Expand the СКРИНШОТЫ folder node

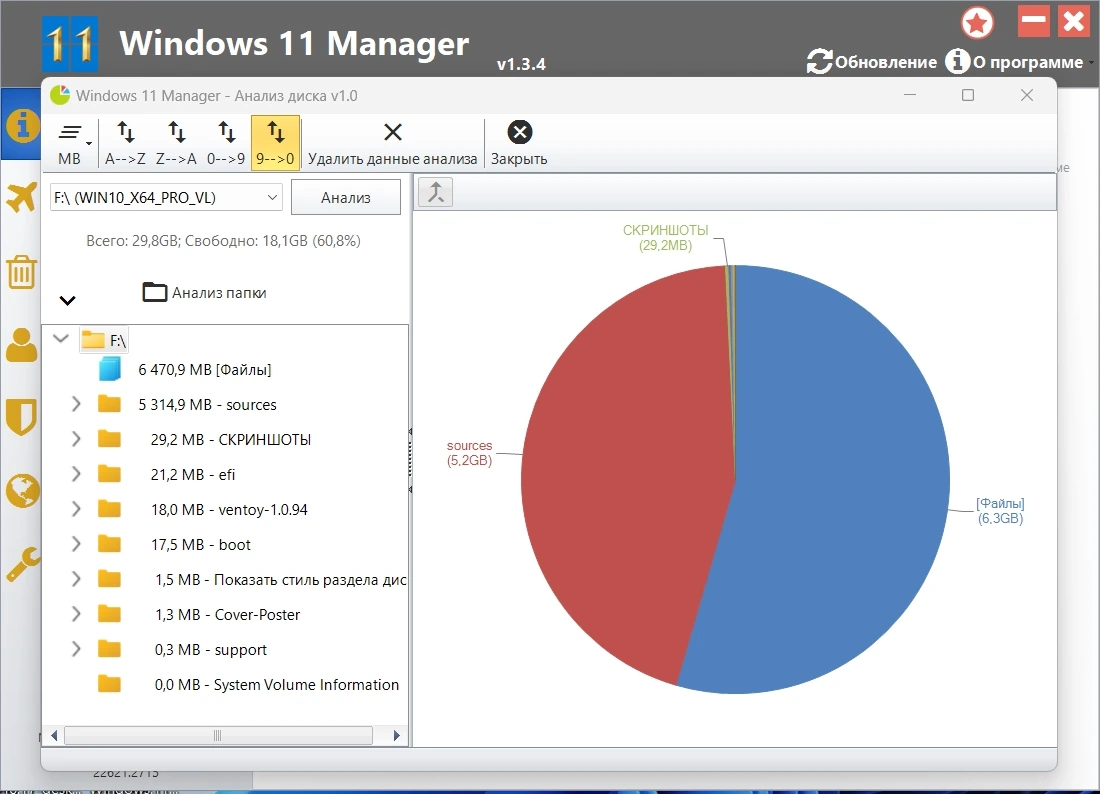click(76, 439)
